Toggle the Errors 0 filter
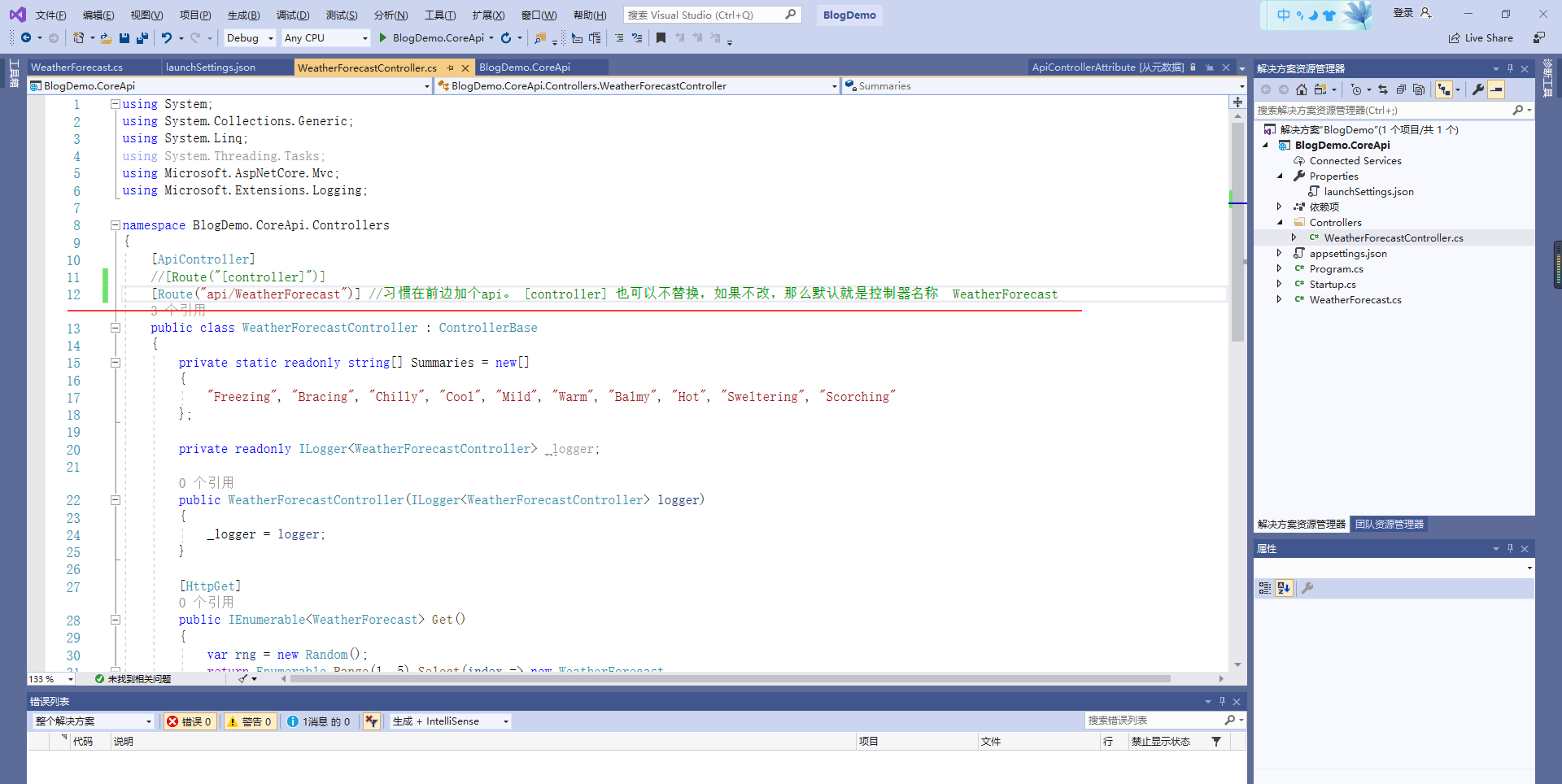 [x=190, y=721]
